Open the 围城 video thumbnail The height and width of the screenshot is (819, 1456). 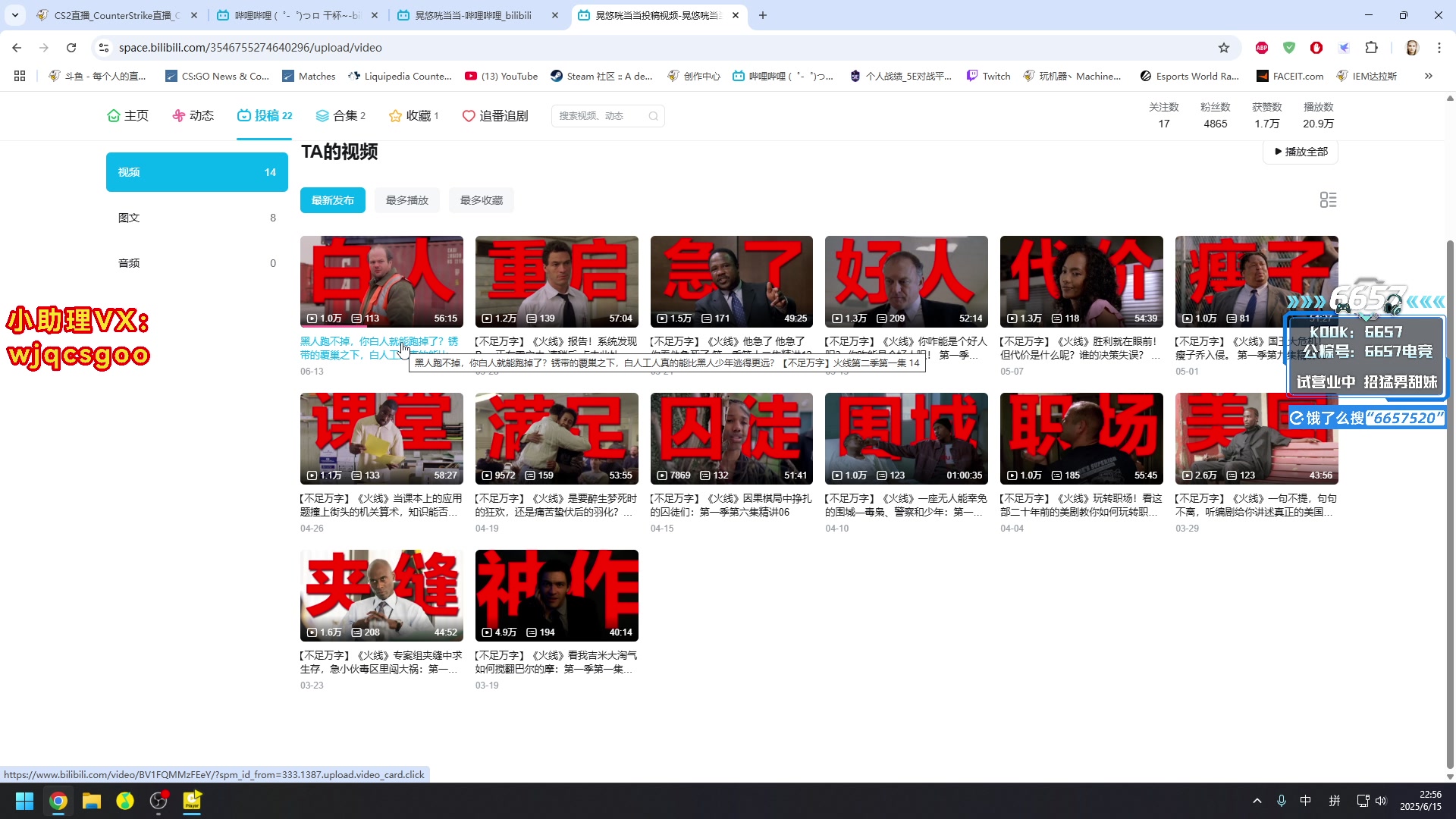point(906,438)
